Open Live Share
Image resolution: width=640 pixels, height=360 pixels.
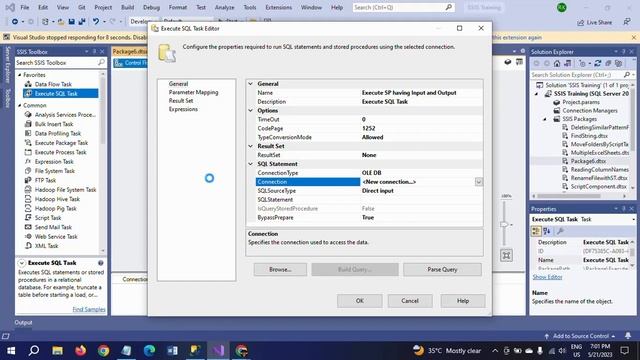[x=594, y=22]
